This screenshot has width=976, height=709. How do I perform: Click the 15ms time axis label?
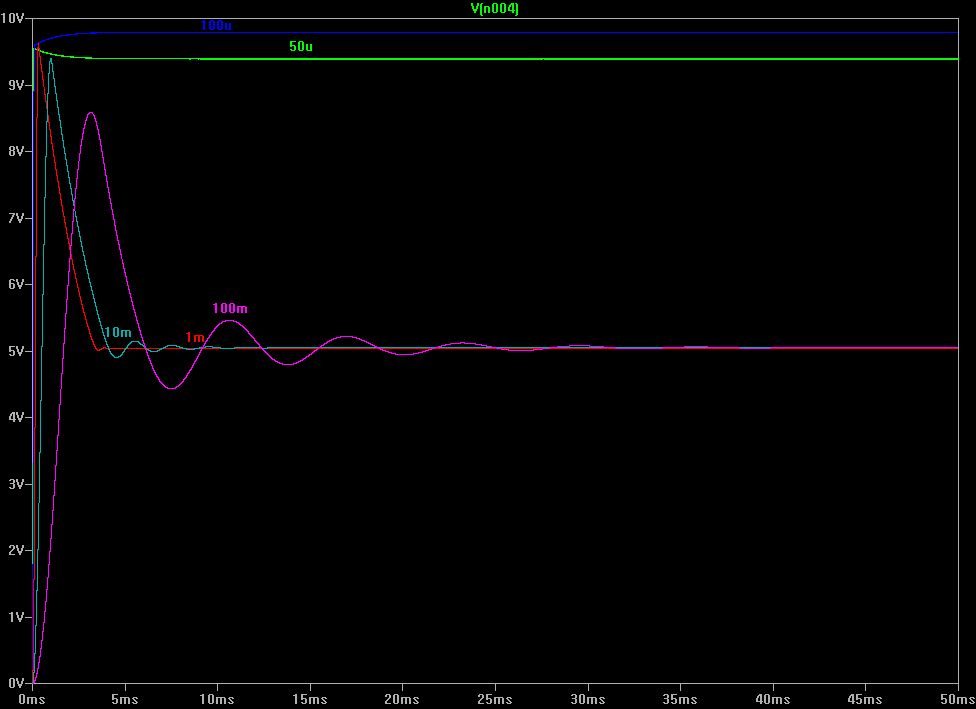click(x=310, y=699)
